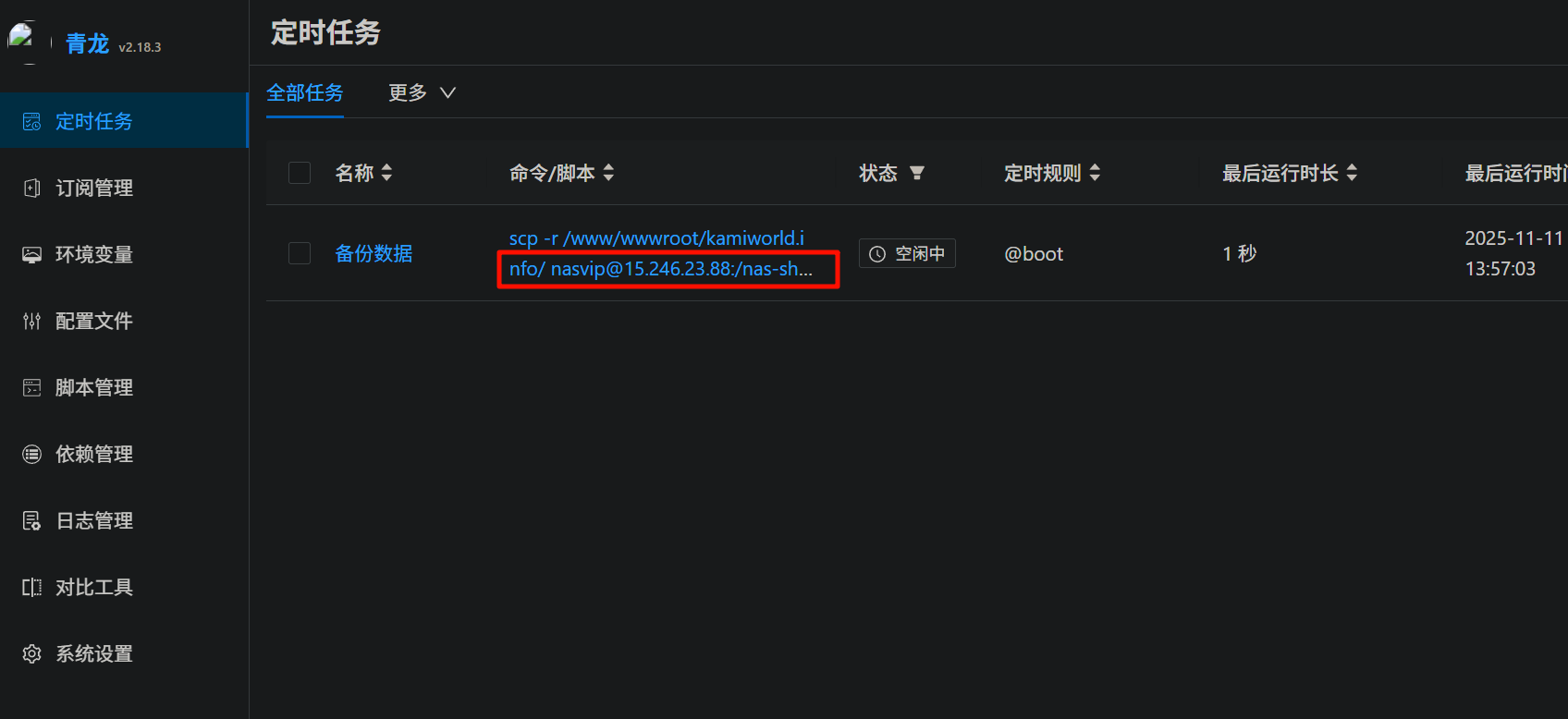This screenshot has height=719, width=1568.
Task: Switch to the 全部任务 tab
Action: point(305,92)
